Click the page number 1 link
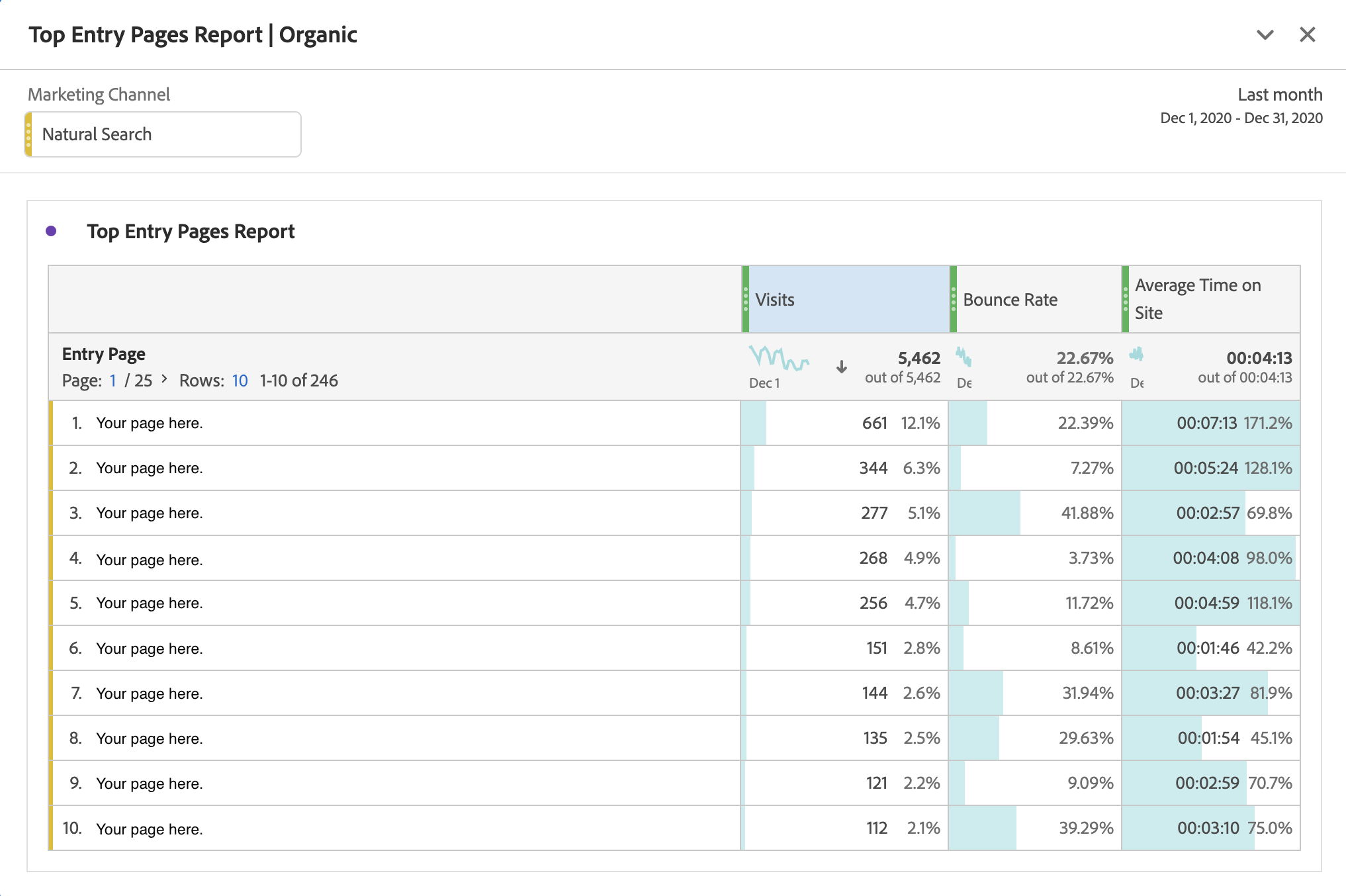Screen dimensions: 1346x896 112,381
